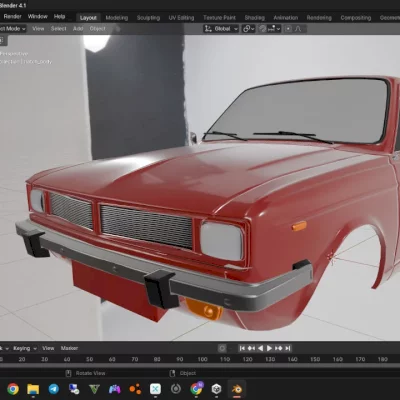
Task: Set the timeline to frame 100
Action: pos(202,359)
